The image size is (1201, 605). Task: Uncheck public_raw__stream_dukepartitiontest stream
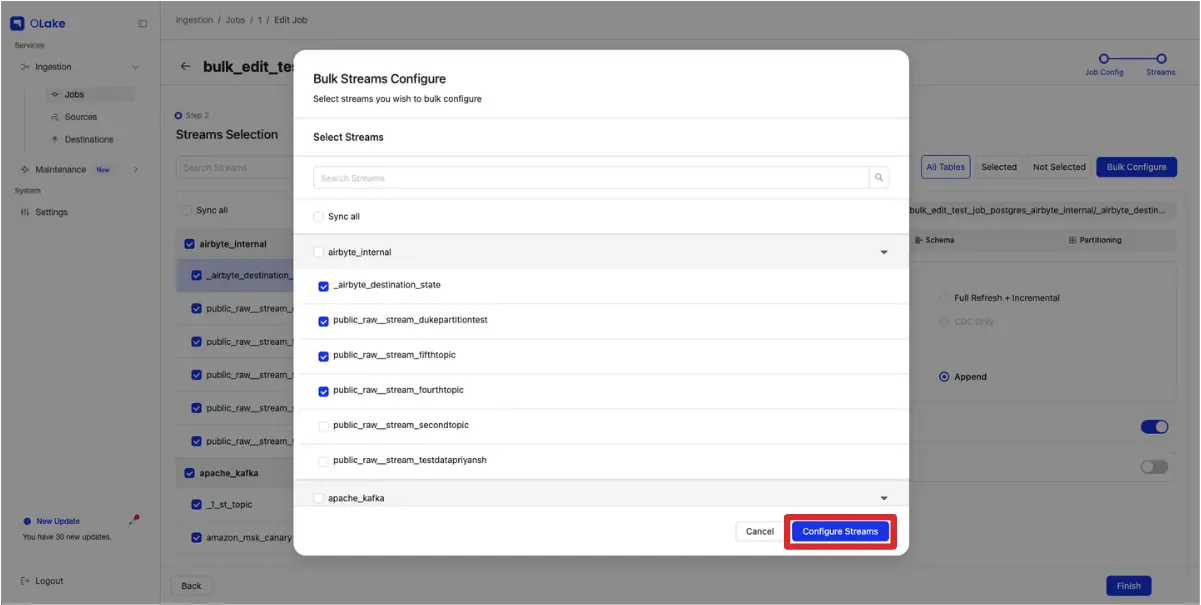coord(323,321)
